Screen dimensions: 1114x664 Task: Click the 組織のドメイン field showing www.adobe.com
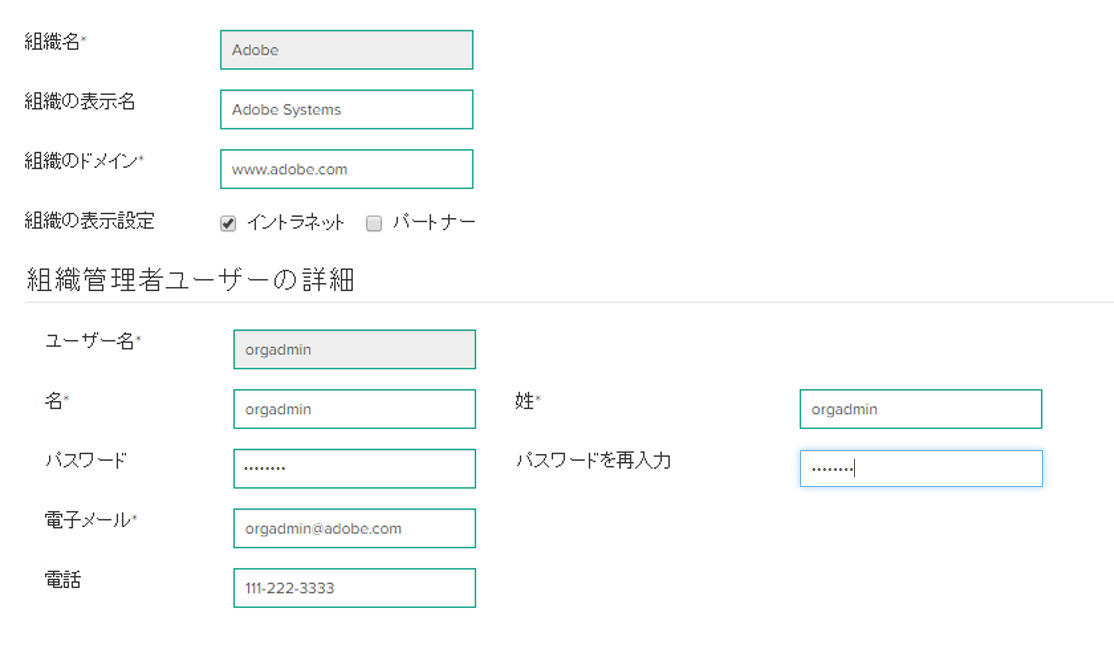pos(346,169)
